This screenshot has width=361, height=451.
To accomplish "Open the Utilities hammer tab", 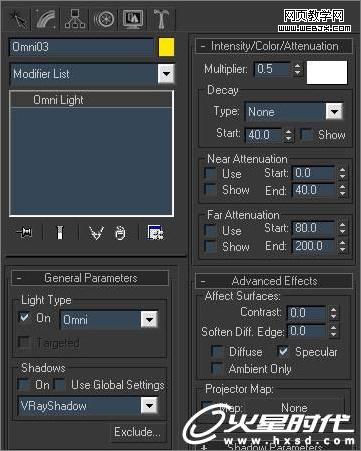I will 161,19.
